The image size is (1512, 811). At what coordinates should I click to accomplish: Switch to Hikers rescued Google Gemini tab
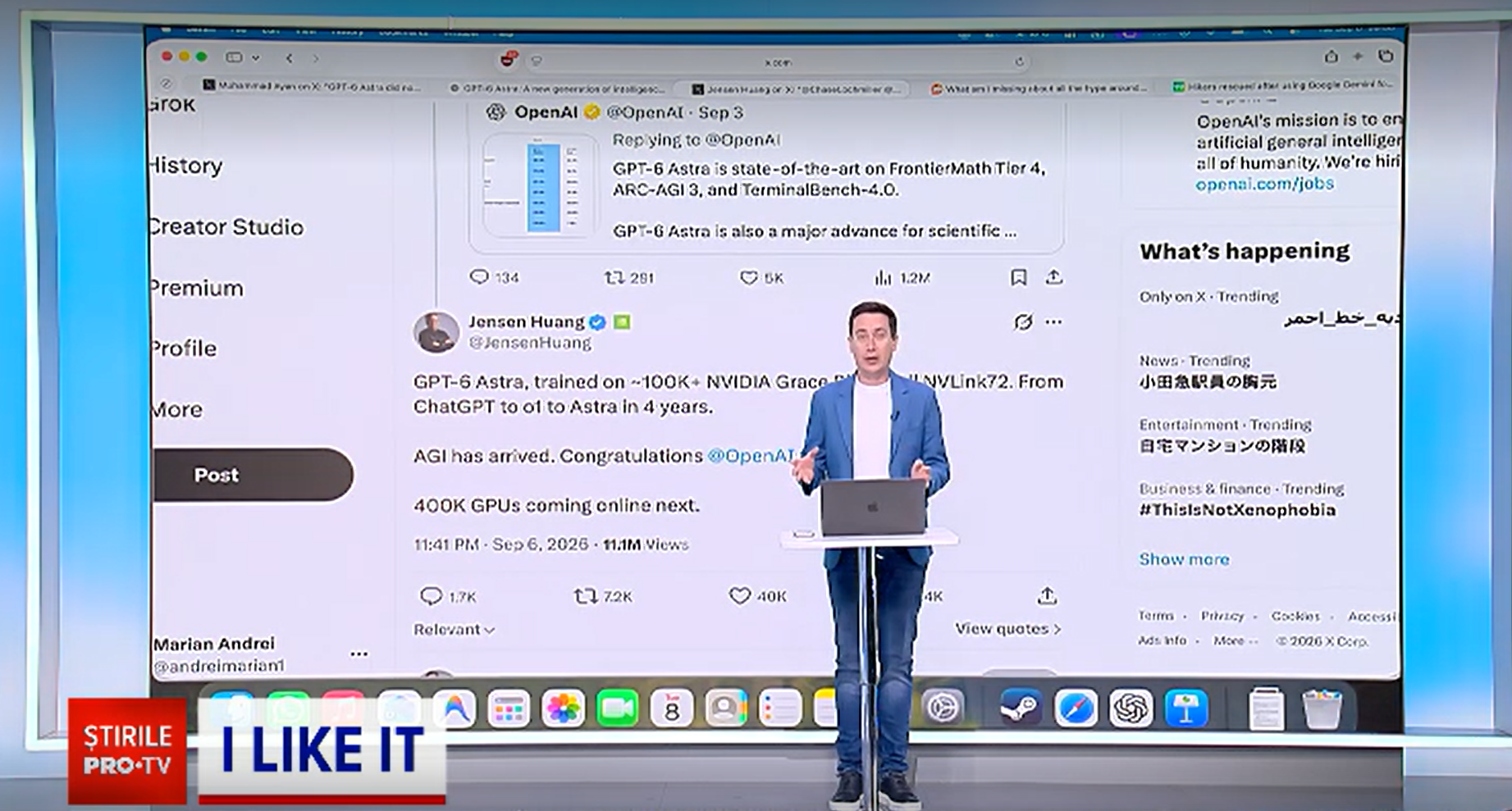pyautogui.click(x=1282, y=86)
